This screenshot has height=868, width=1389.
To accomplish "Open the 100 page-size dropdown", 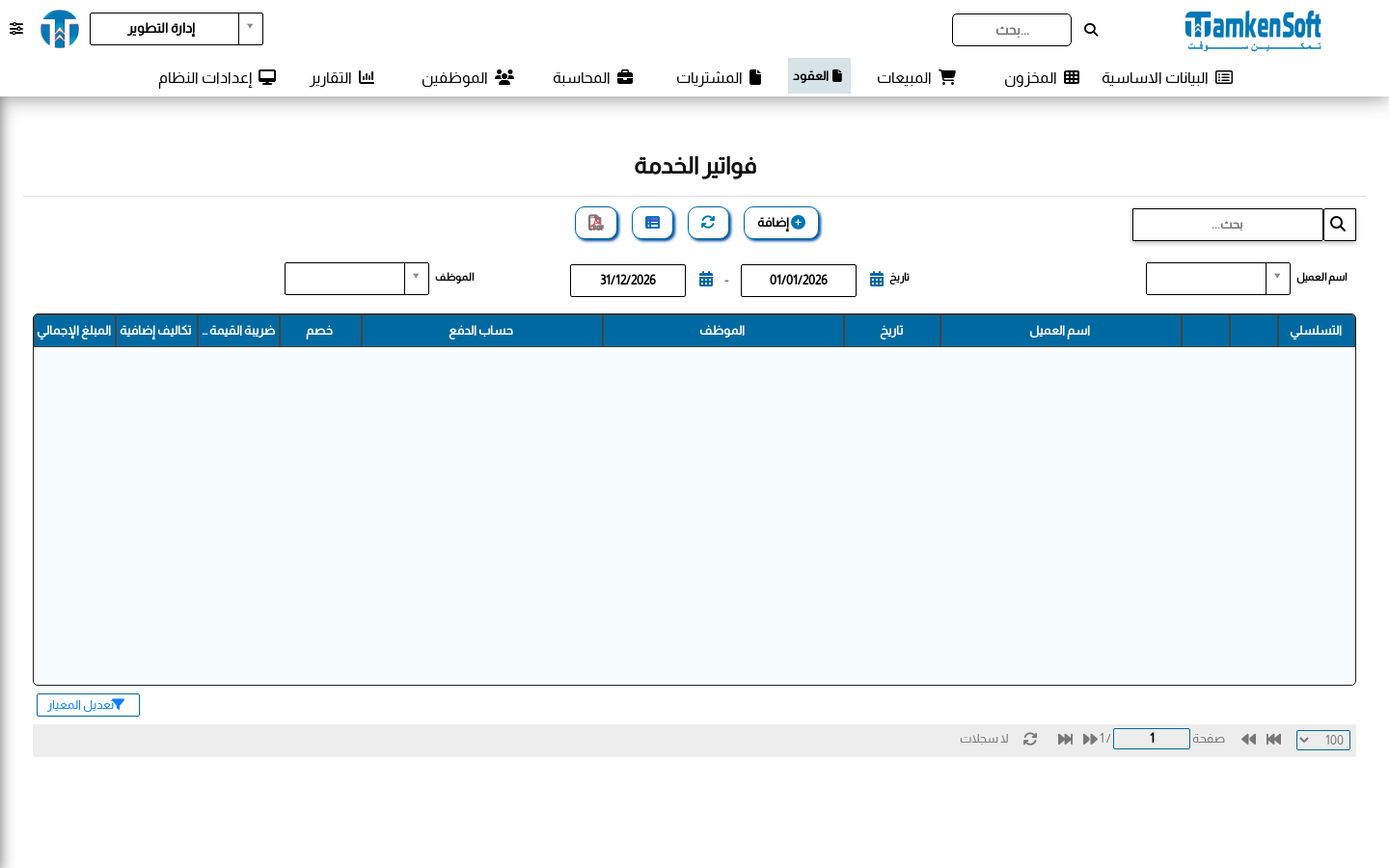I will point(1323,740).
